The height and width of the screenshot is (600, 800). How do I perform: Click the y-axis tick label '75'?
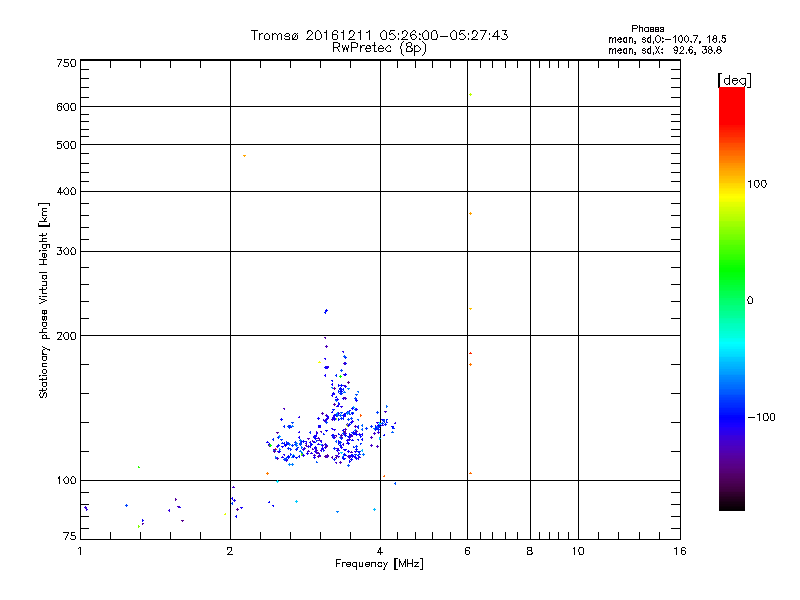69,536
